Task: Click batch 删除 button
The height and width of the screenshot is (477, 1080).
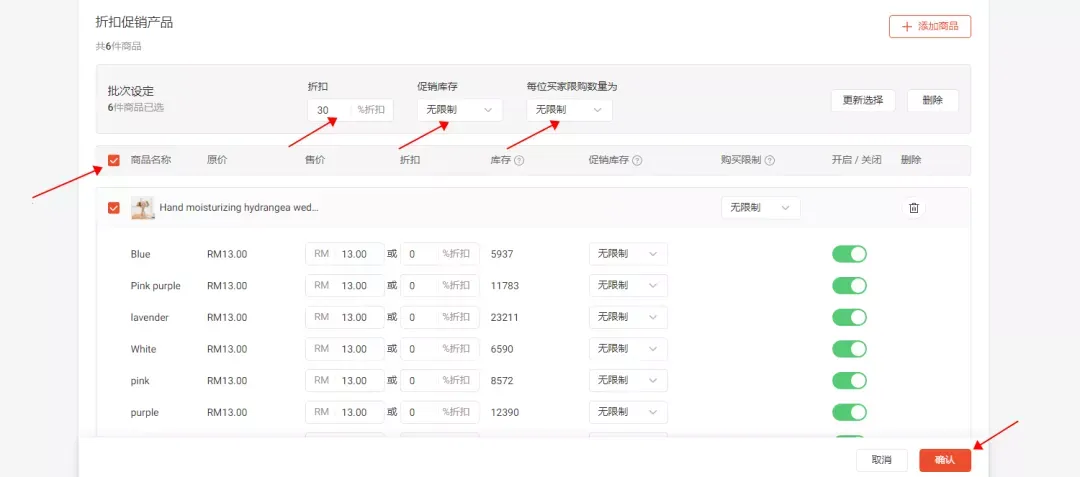Action: click(x=932, y=100)
